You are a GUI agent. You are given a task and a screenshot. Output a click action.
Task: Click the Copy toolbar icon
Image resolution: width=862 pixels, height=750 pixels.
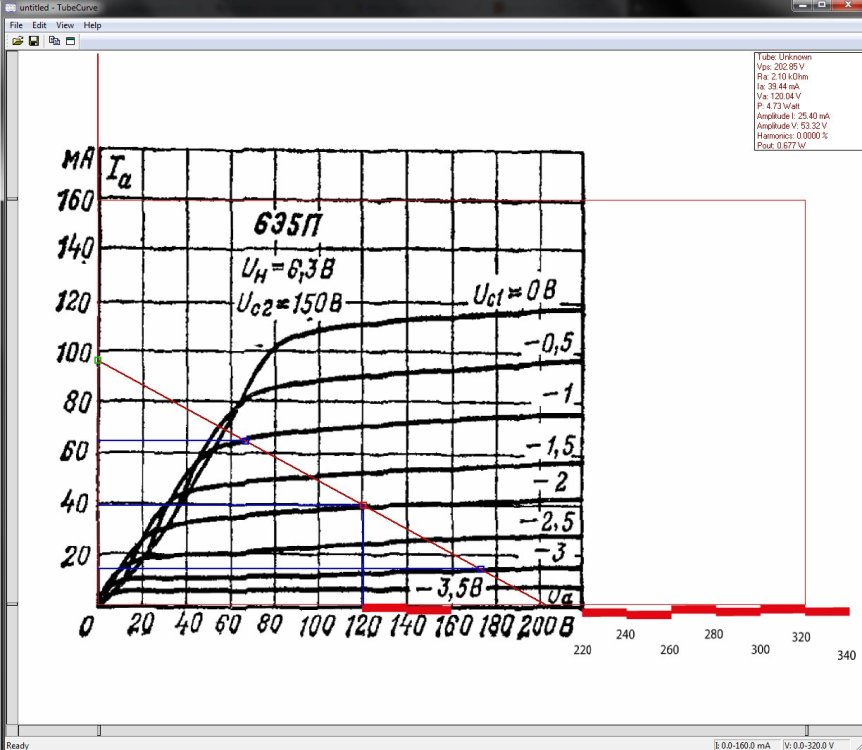coord(54,41)
